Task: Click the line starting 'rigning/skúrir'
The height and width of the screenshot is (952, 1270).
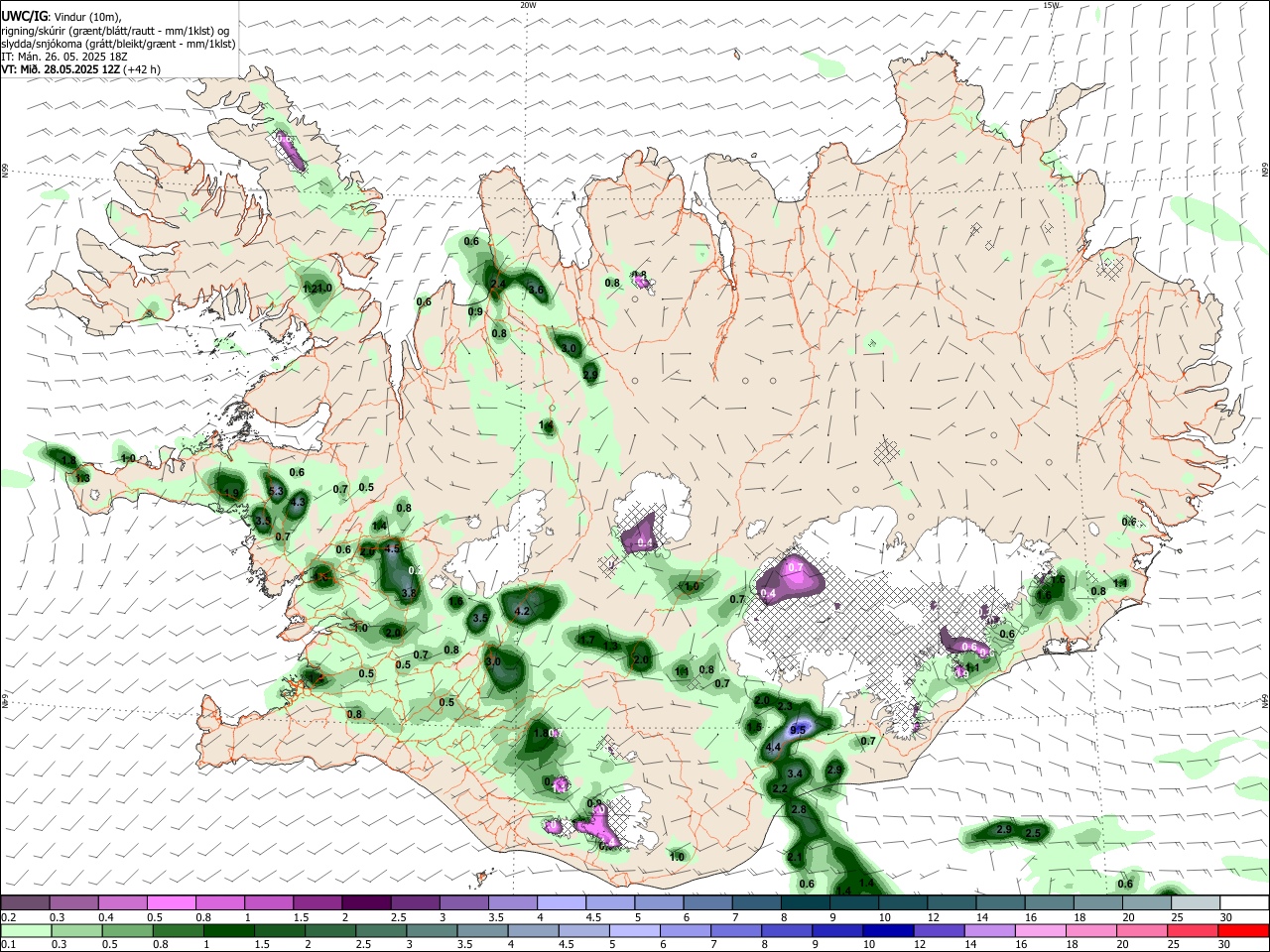Action: (x=115, y=31)
